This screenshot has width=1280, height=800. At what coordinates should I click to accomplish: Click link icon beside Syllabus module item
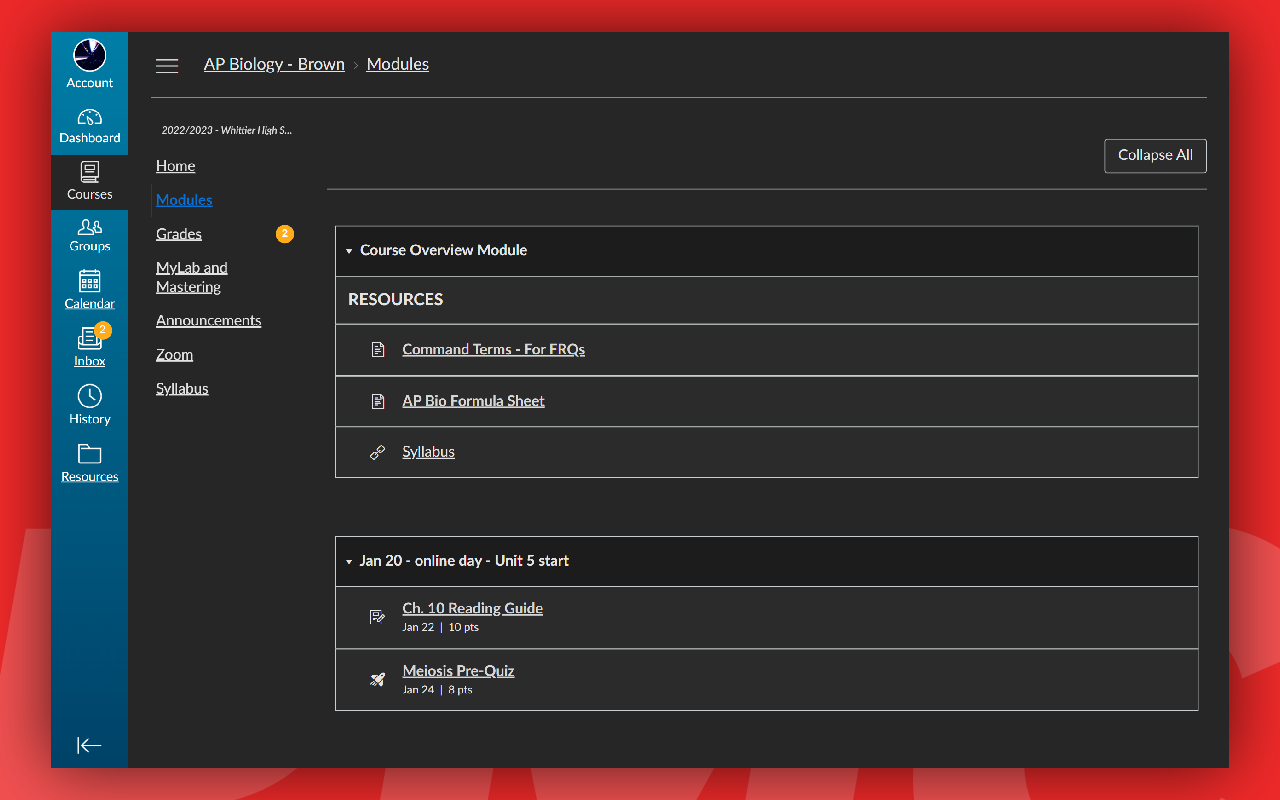coord(378,452)
